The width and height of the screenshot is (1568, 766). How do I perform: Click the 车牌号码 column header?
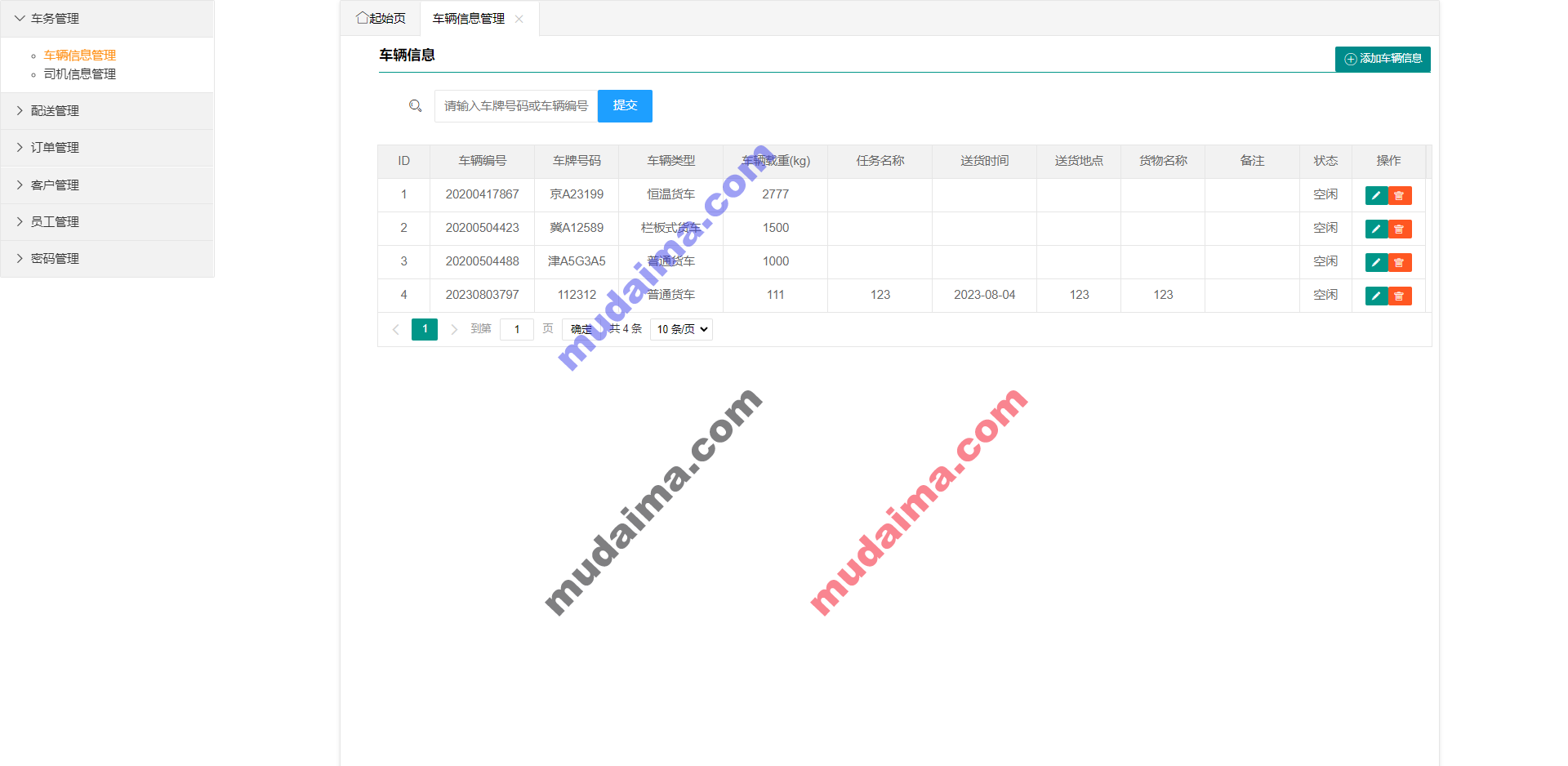tap(577, 161)
